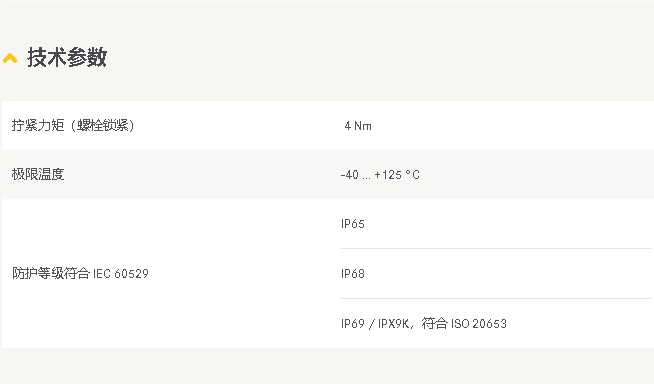654x384 pixels.
Task: Click the Nm unit in the torque row
Action: coord(363,126)
